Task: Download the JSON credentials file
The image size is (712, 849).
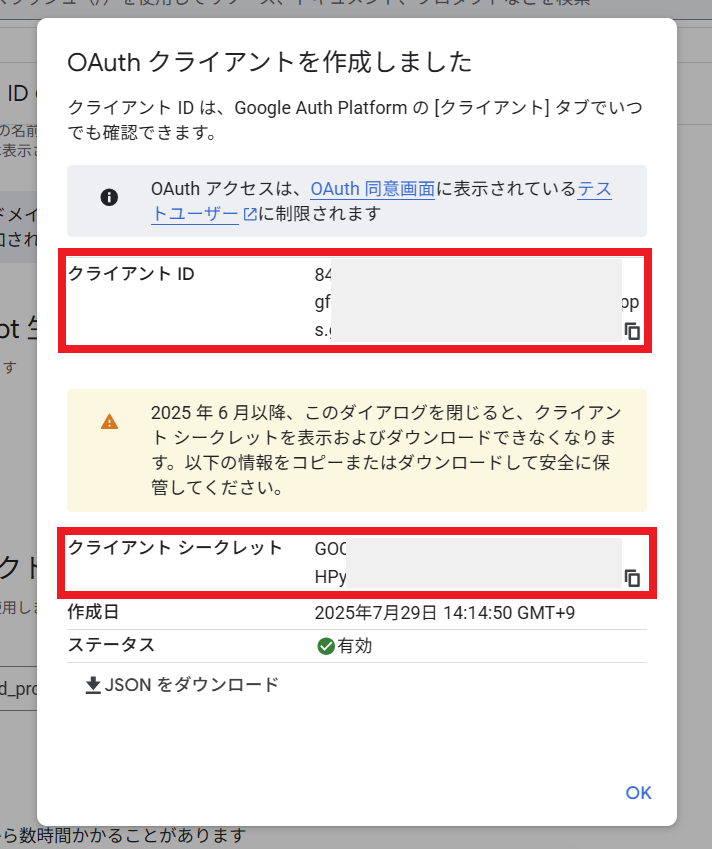Action: [182, 685]
